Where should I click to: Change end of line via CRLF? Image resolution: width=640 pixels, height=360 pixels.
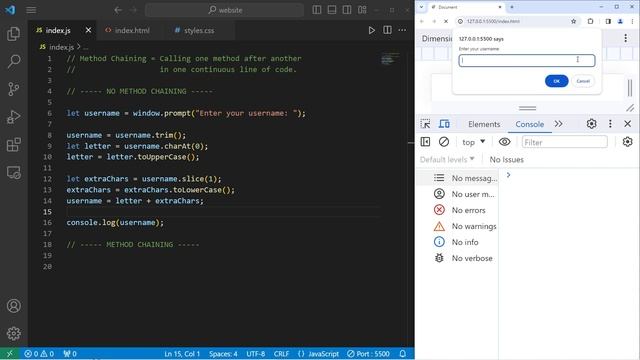(x=281, y=354)
